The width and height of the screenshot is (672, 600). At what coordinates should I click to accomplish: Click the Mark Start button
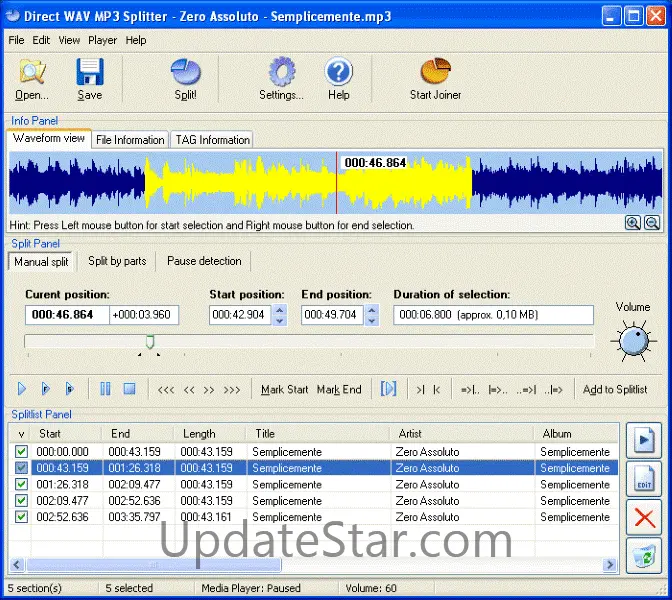click(285, 390)
